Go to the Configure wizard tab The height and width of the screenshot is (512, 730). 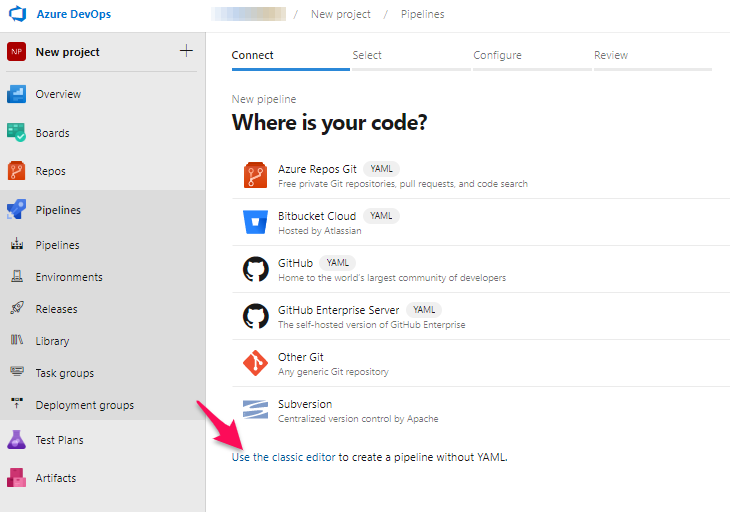click(x=497, y=56)
